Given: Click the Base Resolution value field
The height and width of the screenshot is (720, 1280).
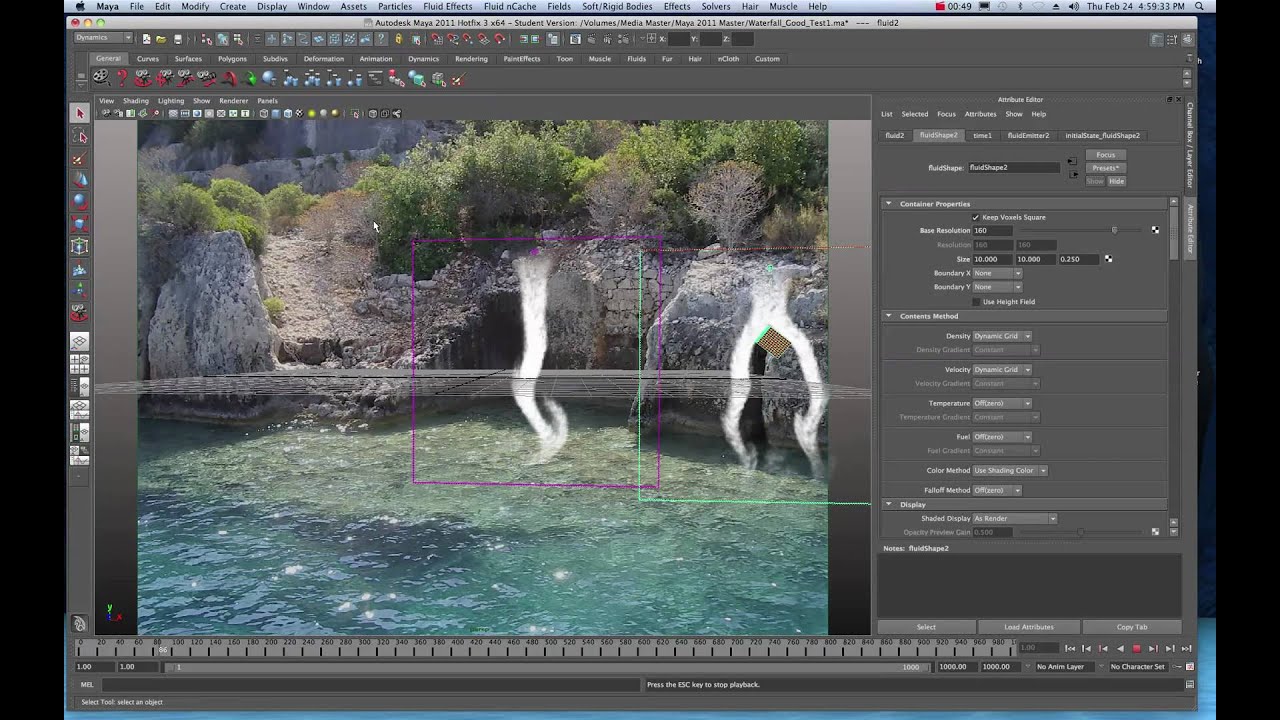Looking at the screenshot, I should (994, 230).
